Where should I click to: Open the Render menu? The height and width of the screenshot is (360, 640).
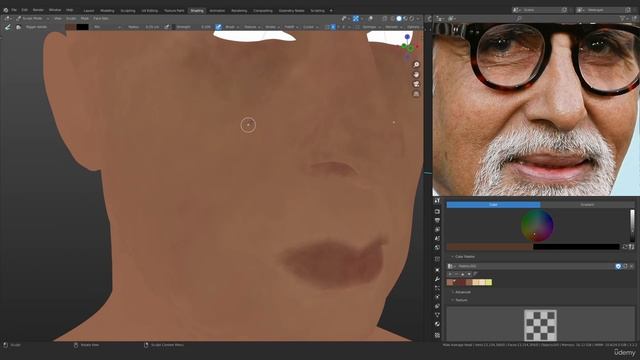click(38, 10)
